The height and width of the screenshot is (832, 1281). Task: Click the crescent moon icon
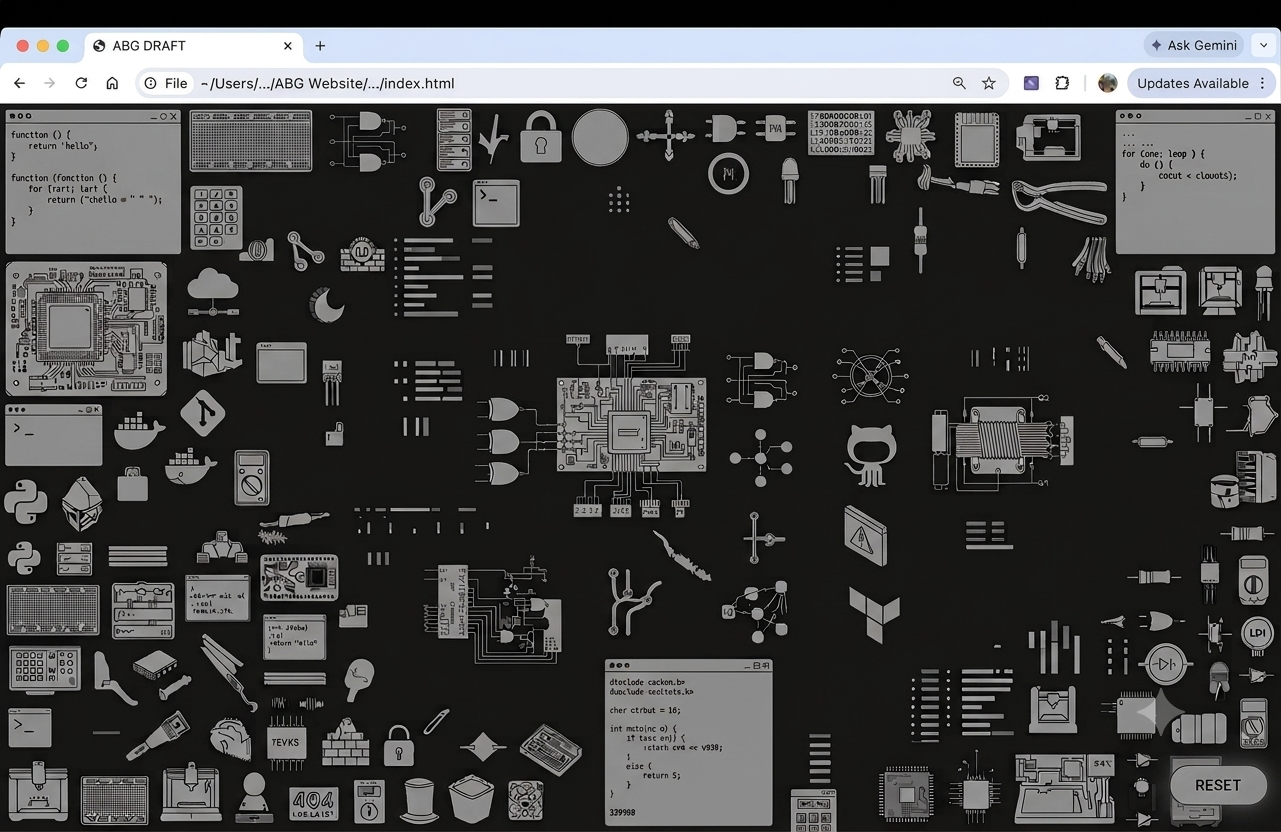pyautogui.click(x=325, y=304)
